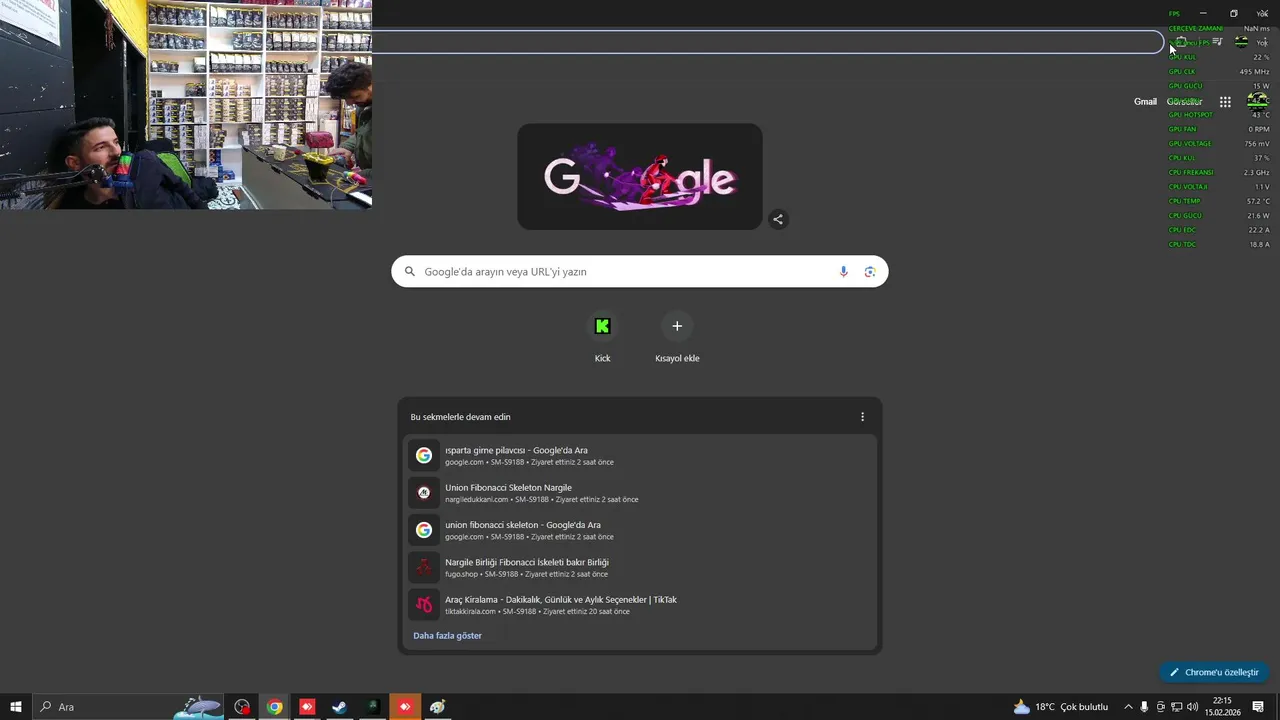The image size is (1280, 720).
Task: Reopen union fibonacci skeleton Google search tab
Action: pyautogui.click(x=640, y=530)
